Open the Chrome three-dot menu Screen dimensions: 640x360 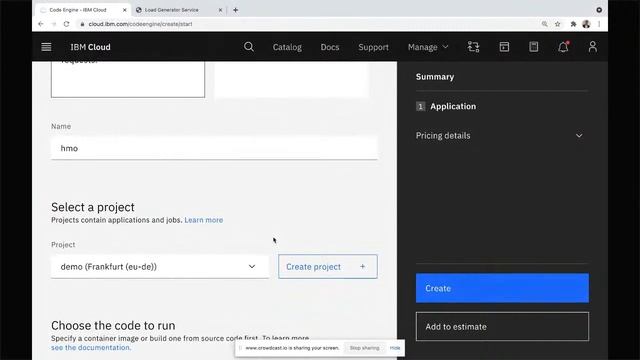pos(599,24)
